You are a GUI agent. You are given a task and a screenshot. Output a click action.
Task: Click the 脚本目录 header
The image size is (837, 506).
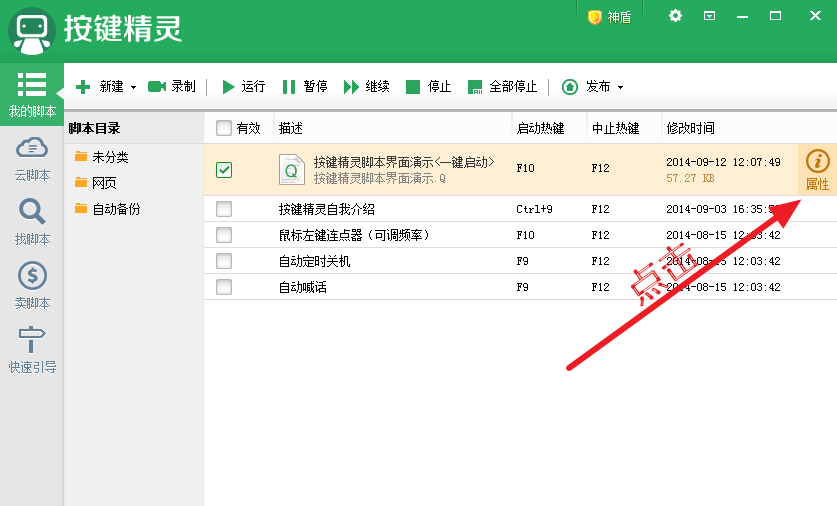(94, 128)
